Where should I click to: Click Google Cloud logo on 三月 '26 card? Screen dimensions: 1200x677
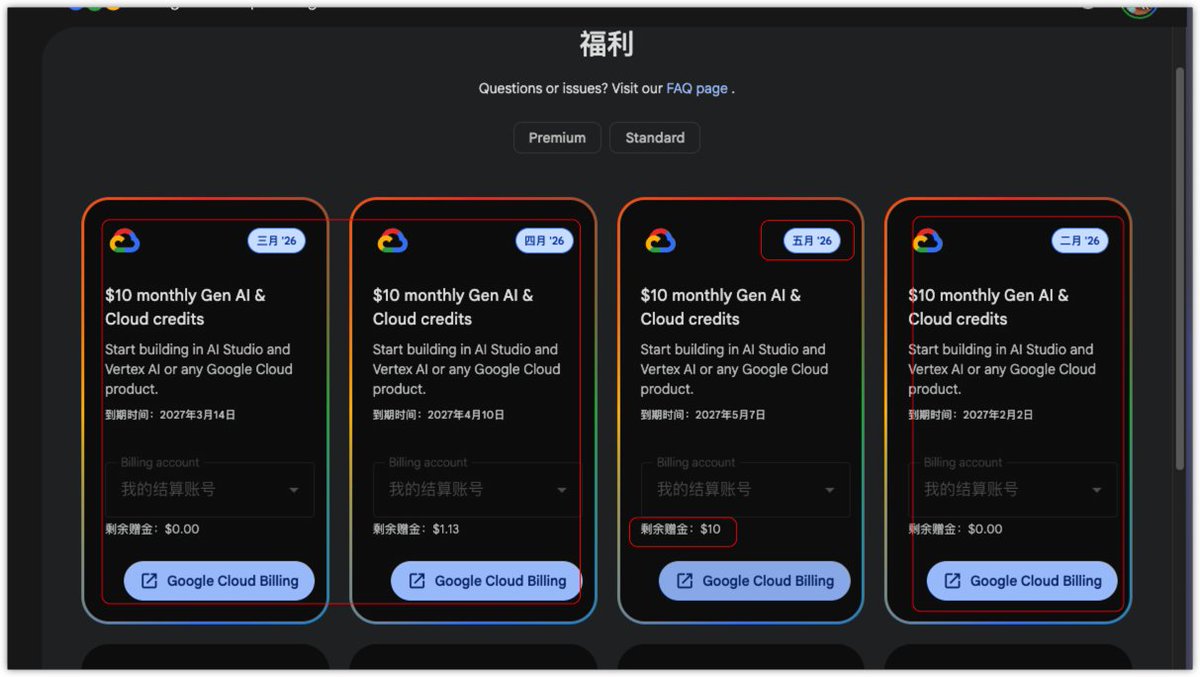[125, 241]
